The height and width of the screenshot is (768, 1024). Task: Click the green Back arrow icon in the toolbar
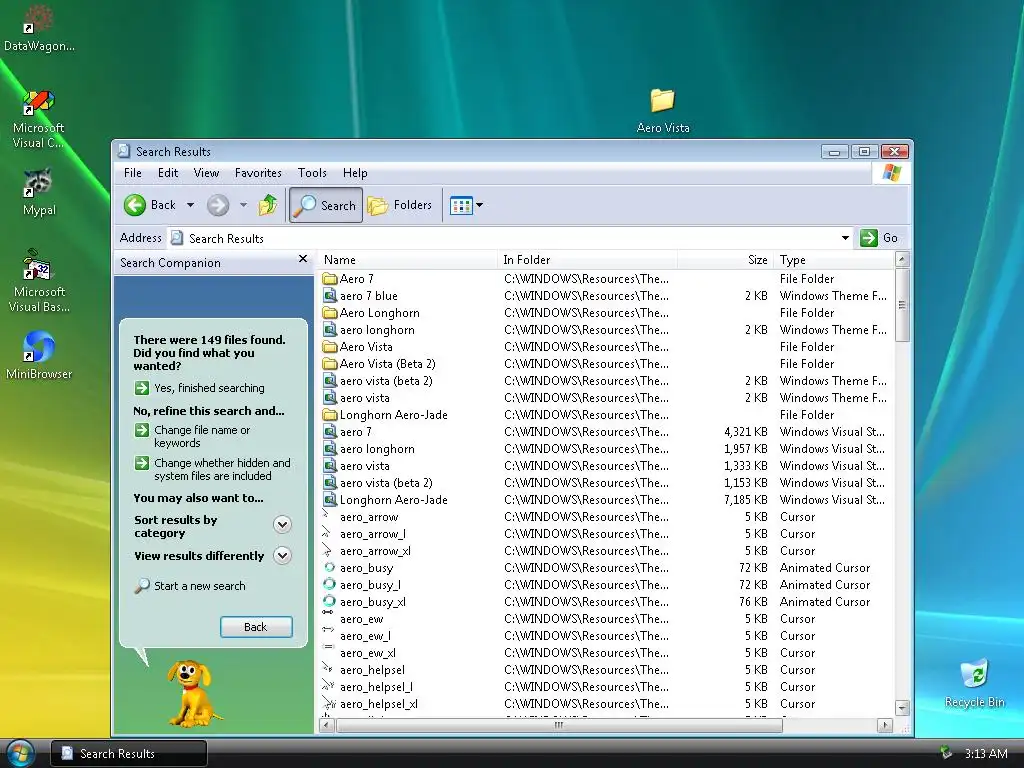tap(135, 205)
